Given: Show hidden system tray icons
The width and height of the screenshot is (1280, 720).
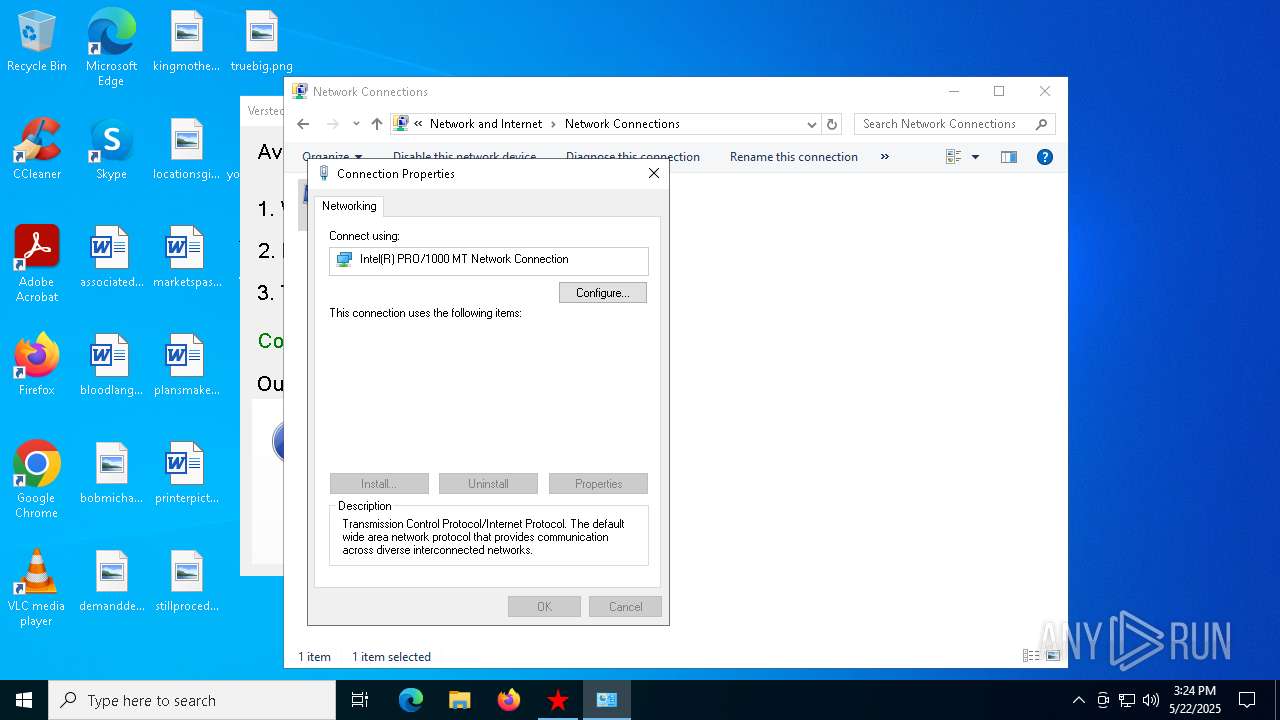Looking at the screenshot, I should pos(1078,700).
